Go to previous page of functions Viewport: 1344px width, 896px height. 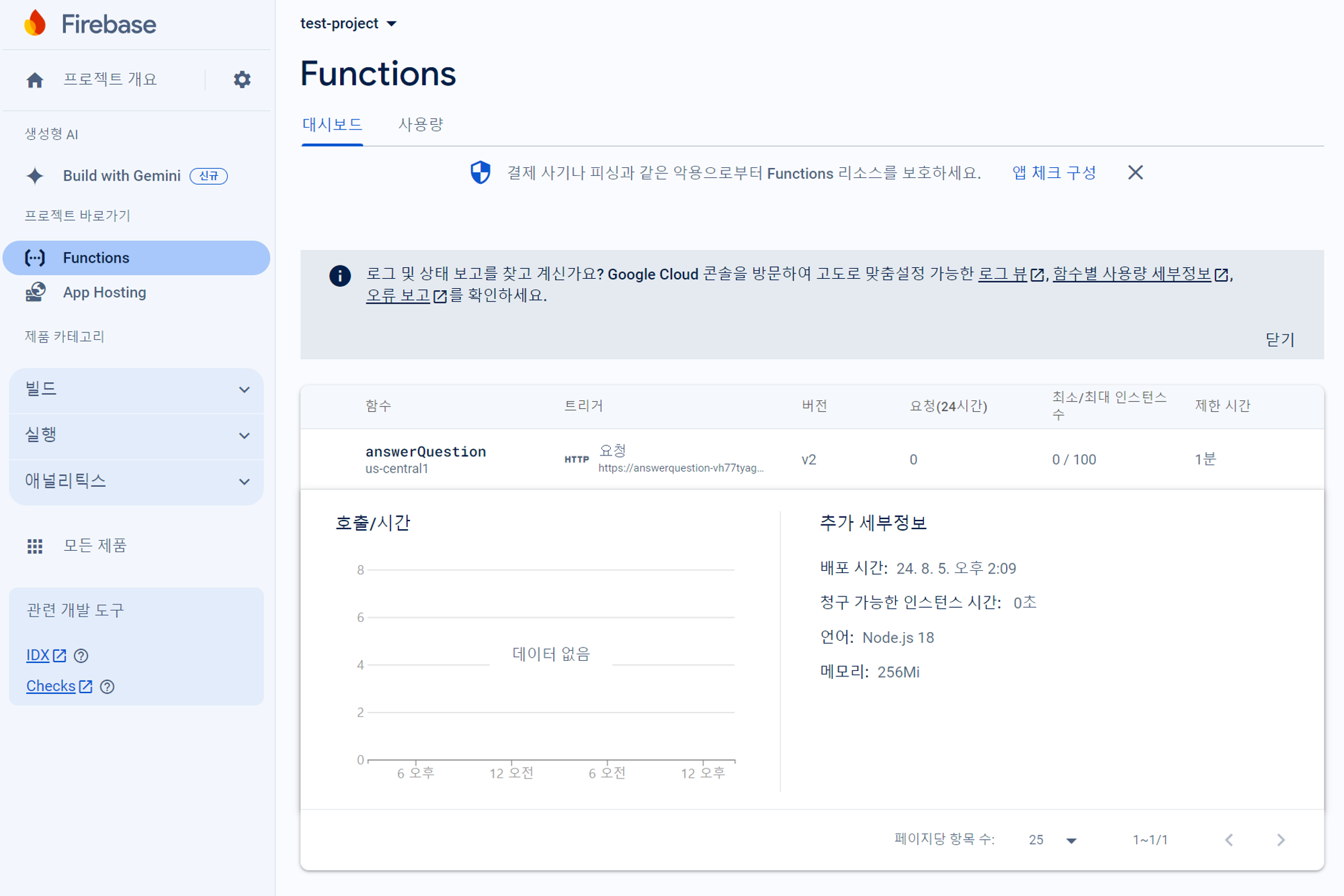click(x=1228, y=840)
